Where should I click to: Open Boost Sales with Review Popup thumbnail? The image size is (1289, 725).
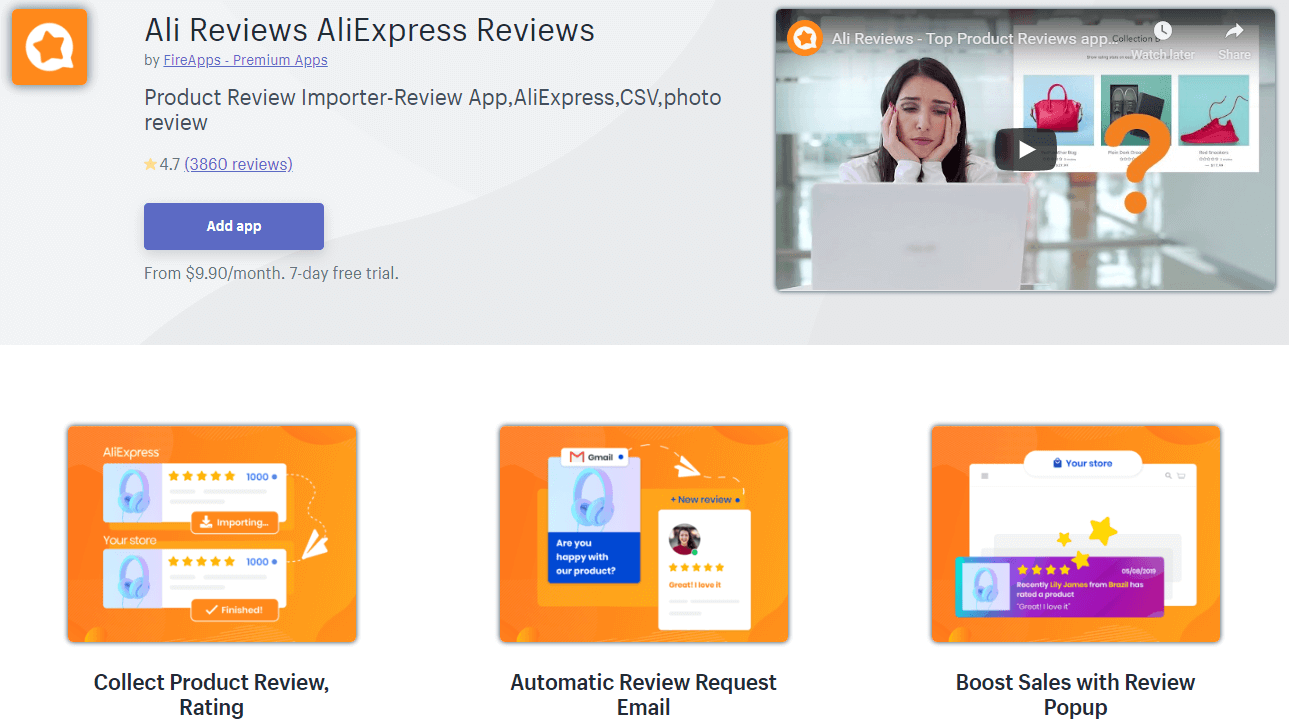click(x=1076, y=534)
